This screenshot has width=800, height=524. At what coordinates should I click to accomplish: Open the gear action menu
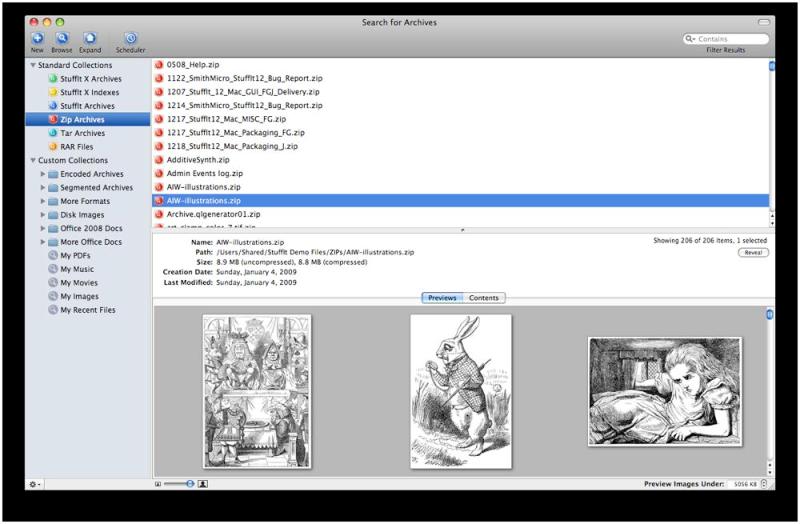point(35,484)
